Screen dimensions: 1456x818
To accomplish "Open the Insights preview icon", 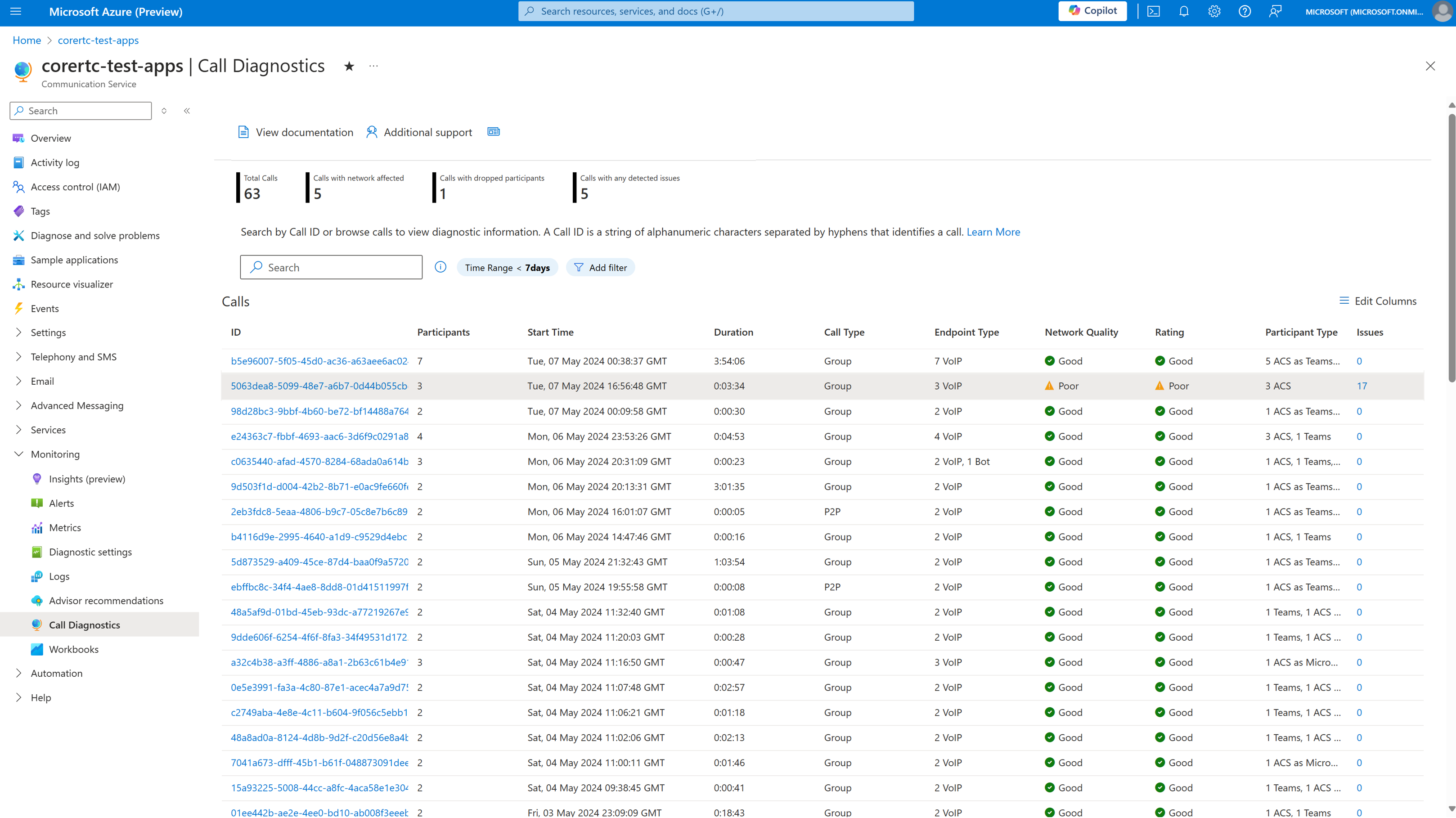I will [36, 477].
